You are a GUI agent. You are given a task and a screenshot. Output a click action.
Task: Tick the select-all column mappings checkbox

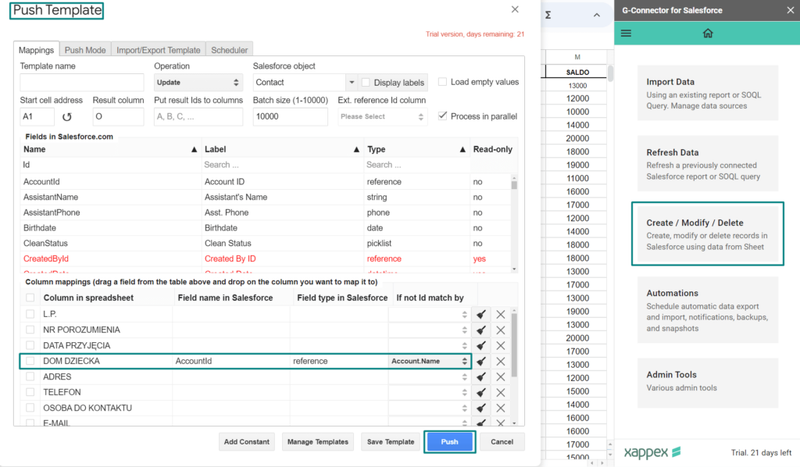point(30,298)
